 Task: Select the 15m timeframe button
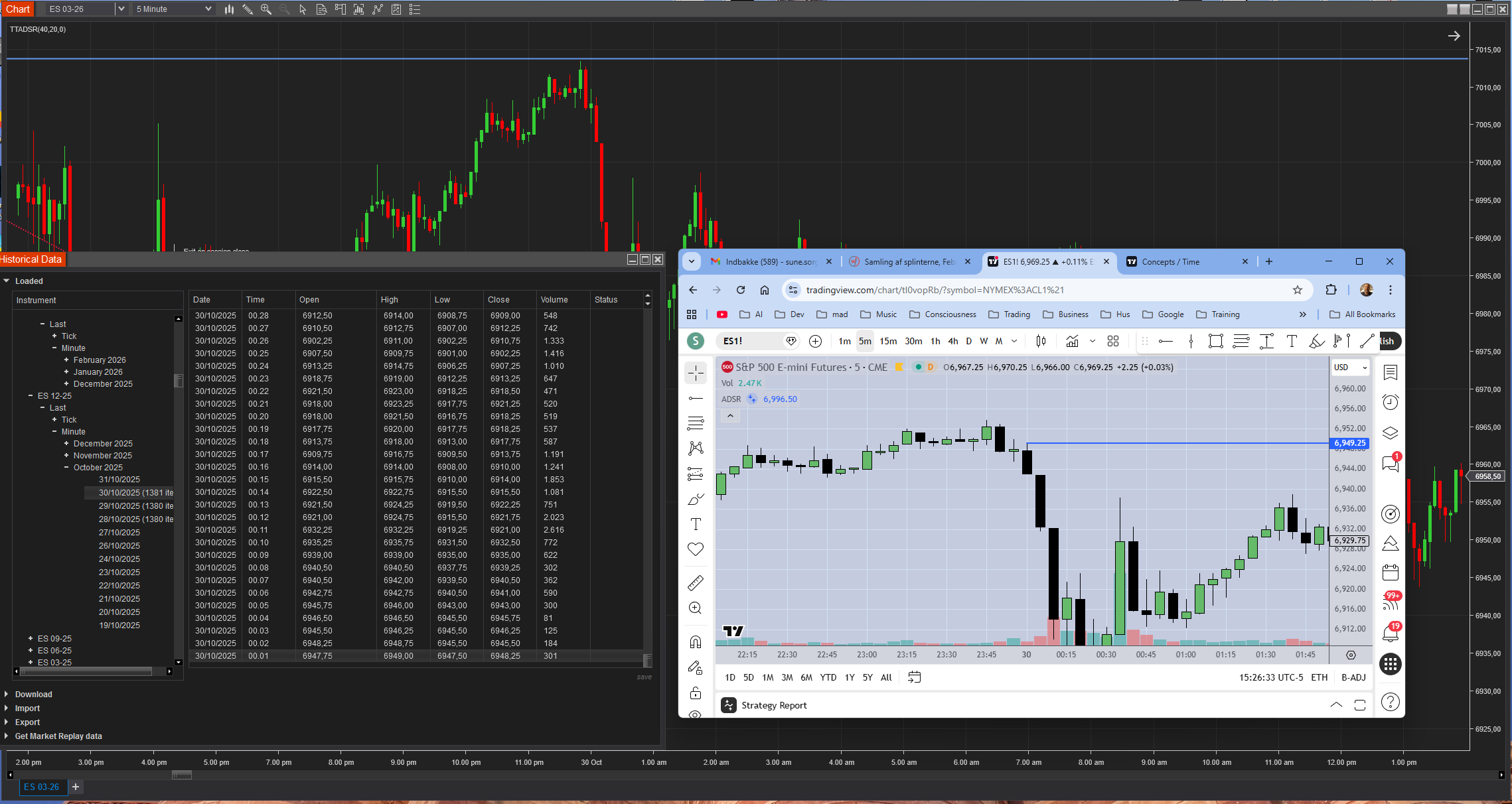coord(888,341)
